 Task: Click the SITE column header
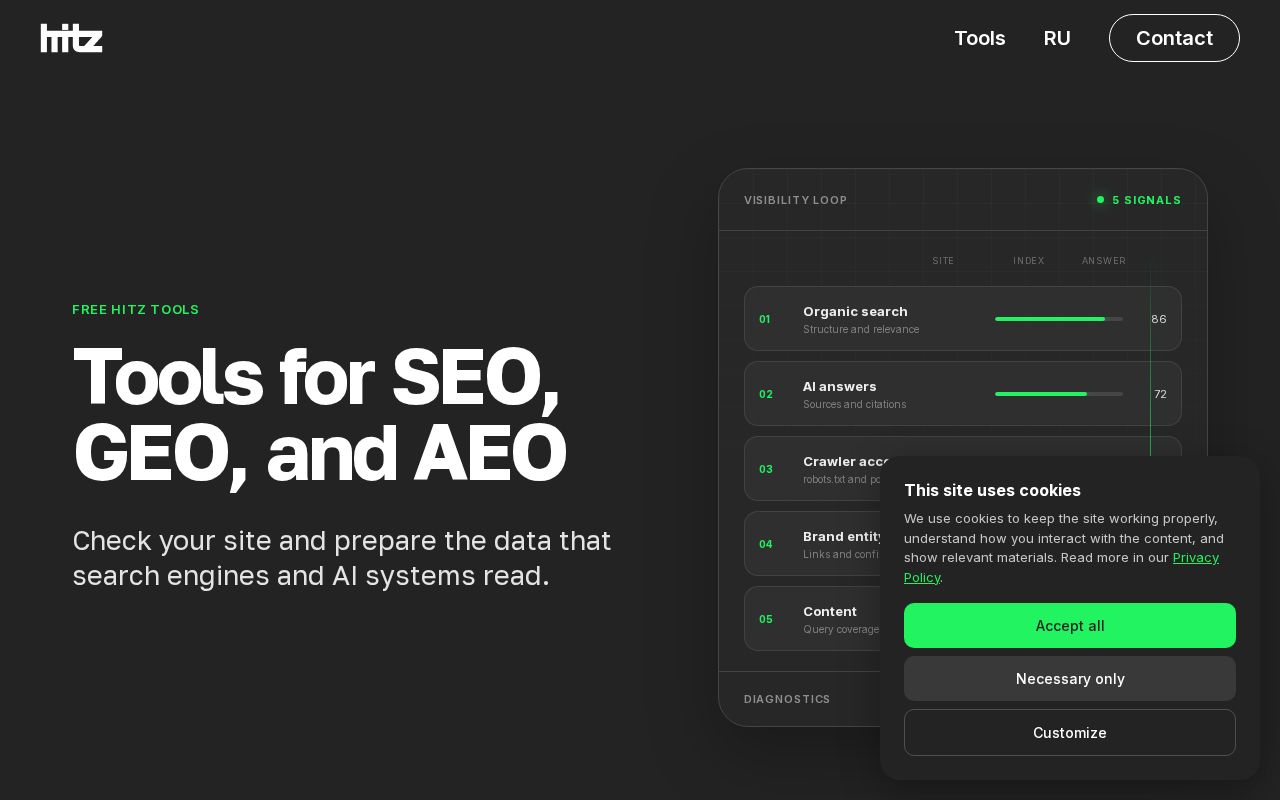(943, 261)
